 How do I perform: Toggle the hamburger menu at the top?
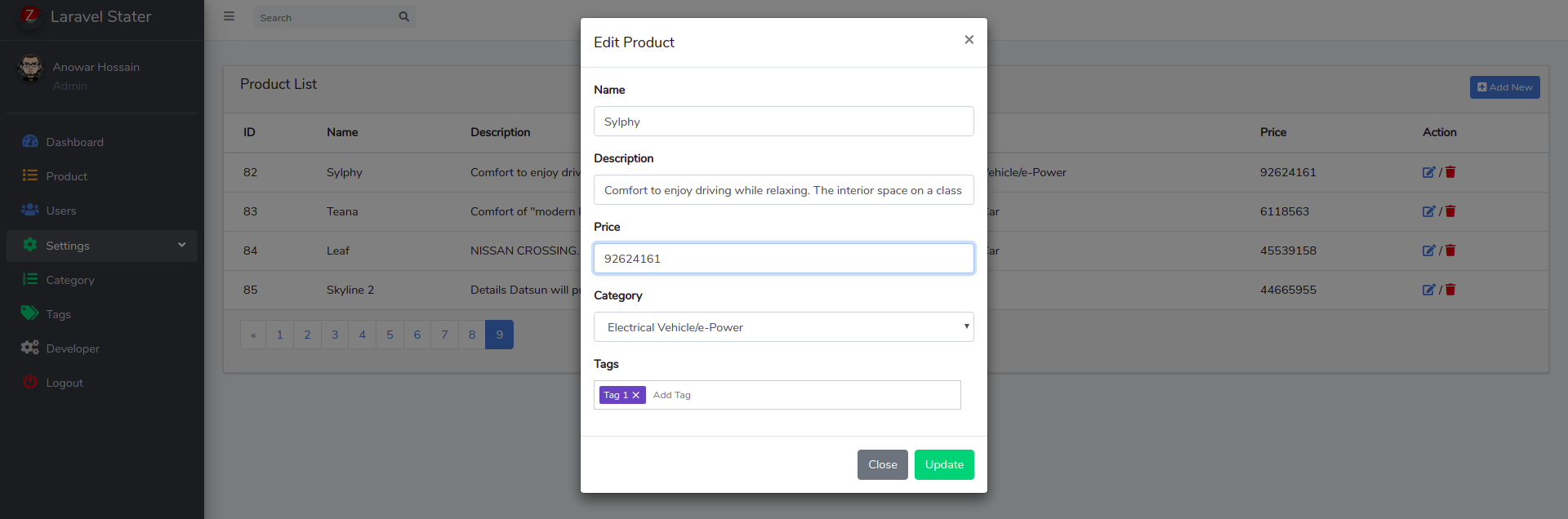[x=228, y=16]
